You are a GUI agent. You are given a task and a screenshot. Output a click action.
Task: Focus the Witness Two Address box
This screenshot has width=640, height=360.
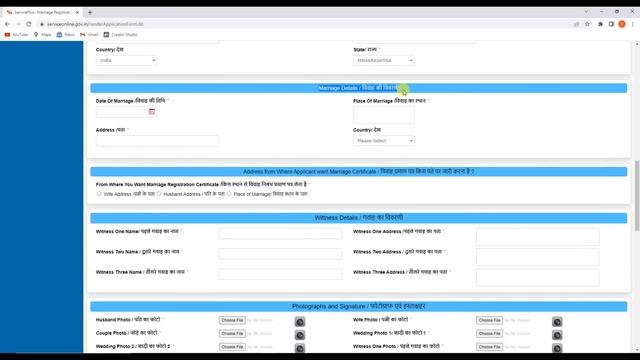tap(538, 257)
